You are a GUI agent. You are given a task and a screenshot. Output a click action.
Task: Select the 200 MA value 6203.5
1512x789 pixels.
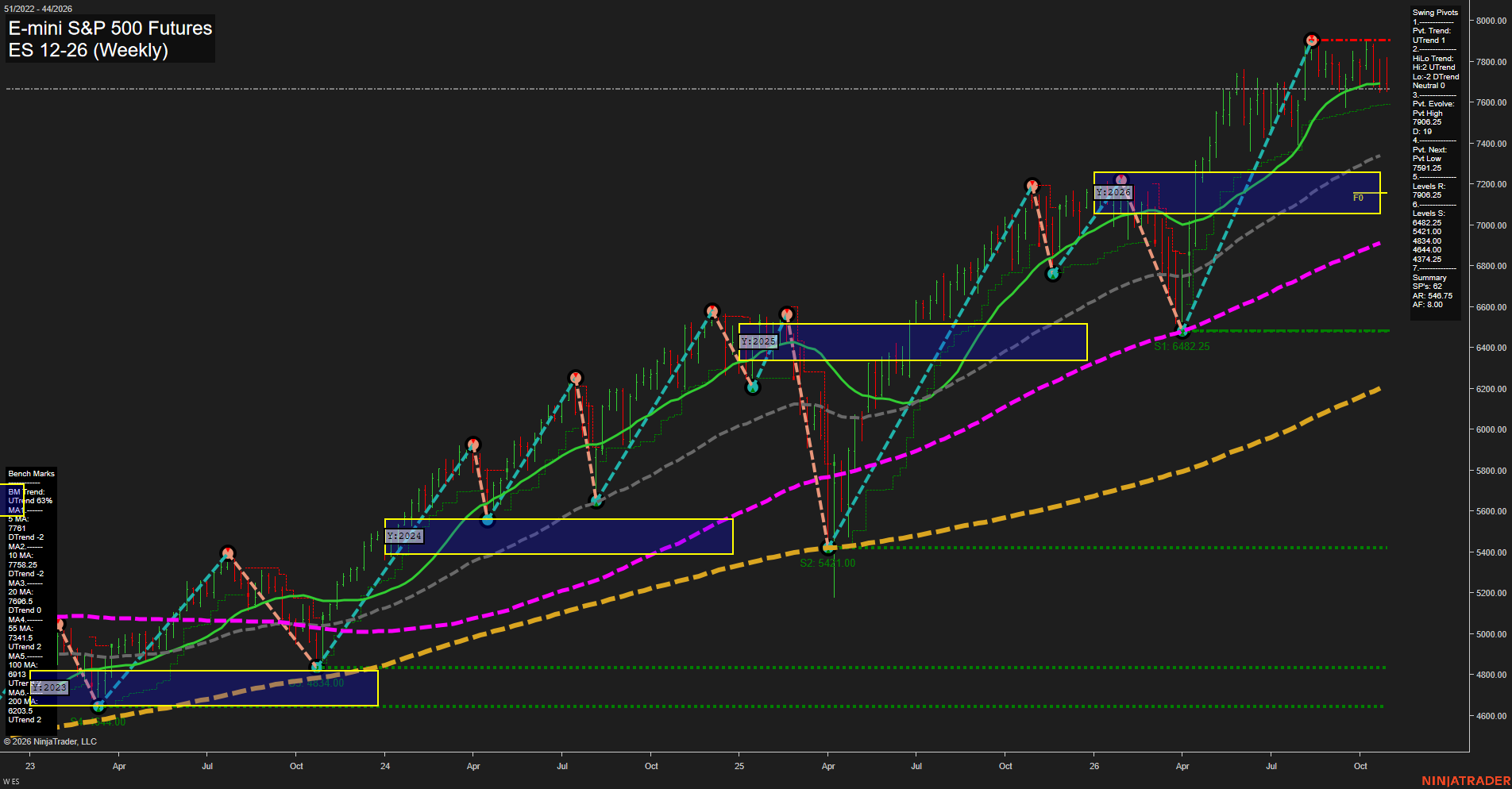21,711
